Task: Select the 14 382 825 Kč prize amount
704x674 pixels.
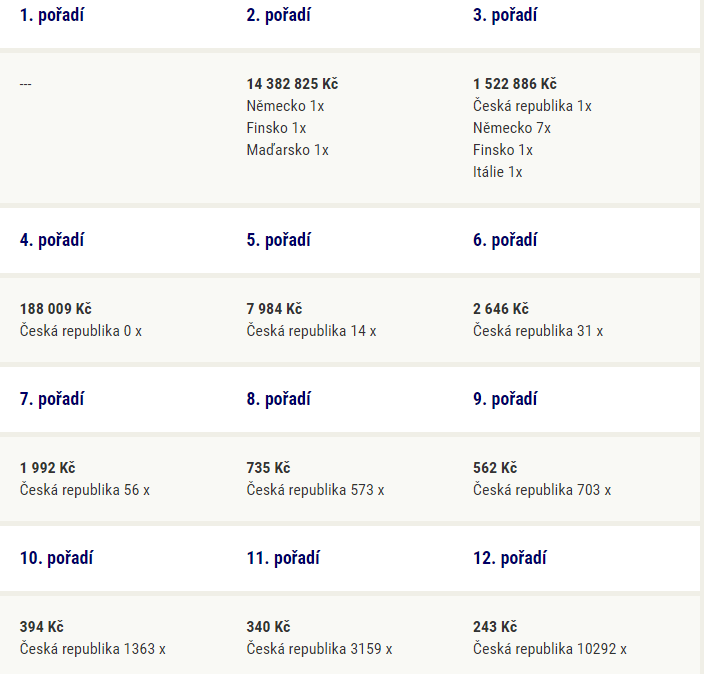Action: (292, 84)
